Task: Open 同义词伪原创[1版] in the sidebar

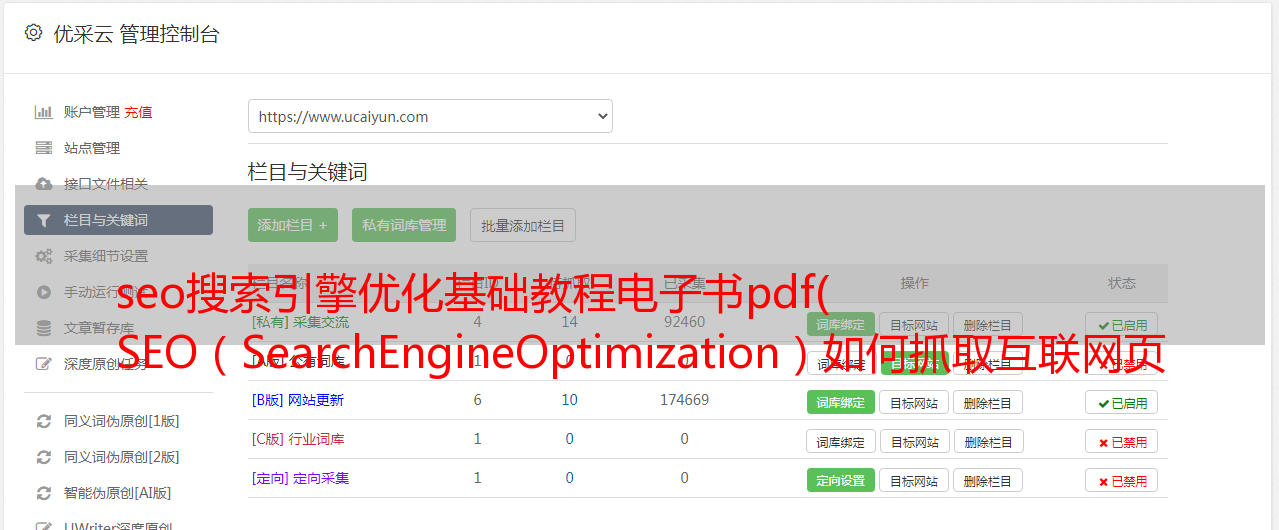Action: [x=122, y=421]
